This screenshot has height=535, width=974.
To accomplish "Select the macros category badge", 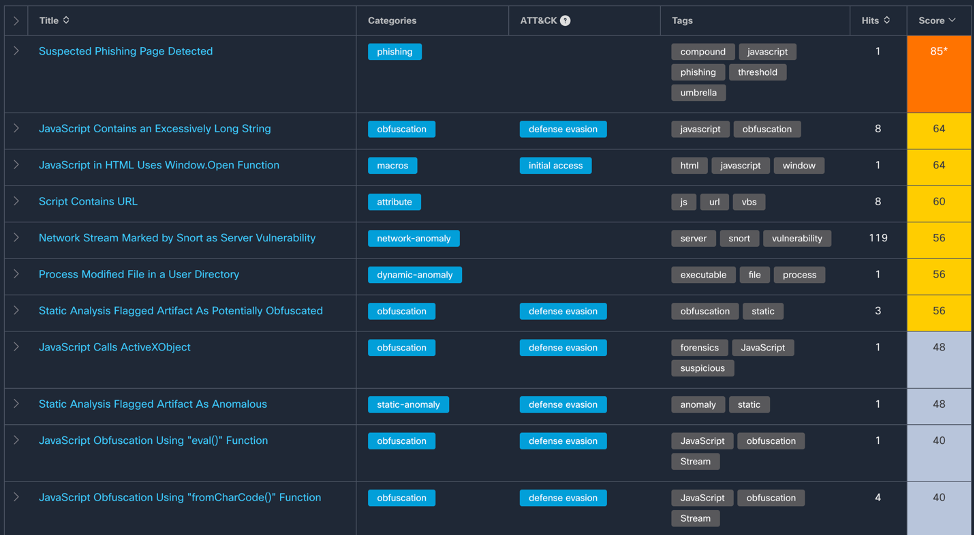I will coord(392,166).
